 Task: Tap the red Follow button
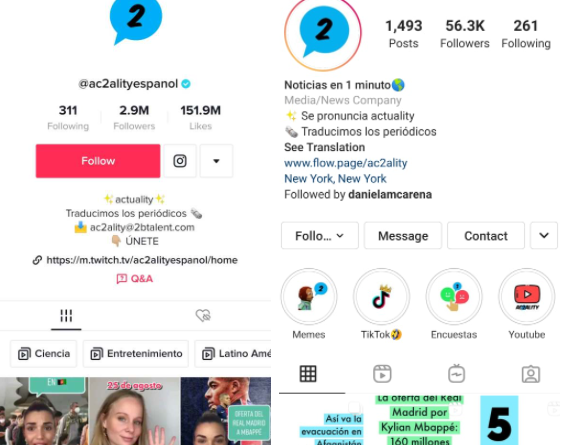click(98, 161)
